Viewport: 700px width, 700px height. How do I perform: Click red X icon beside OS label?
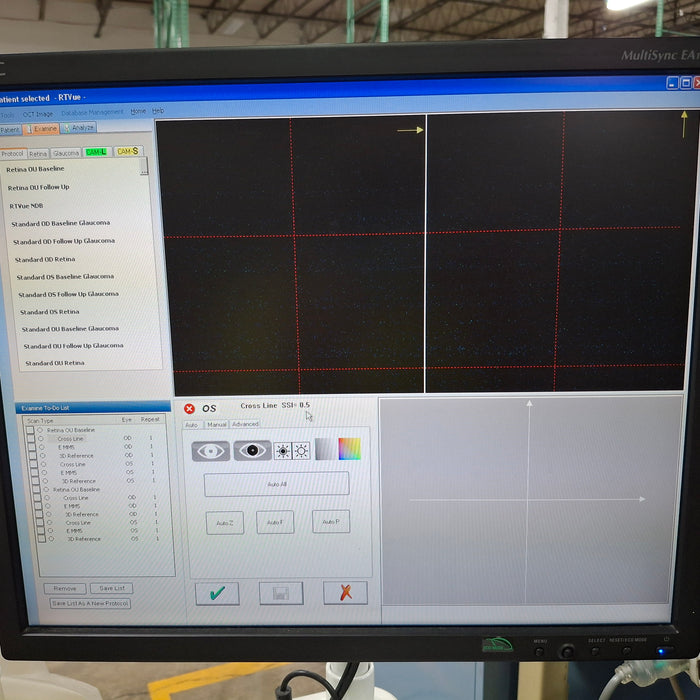pos(189,408)
